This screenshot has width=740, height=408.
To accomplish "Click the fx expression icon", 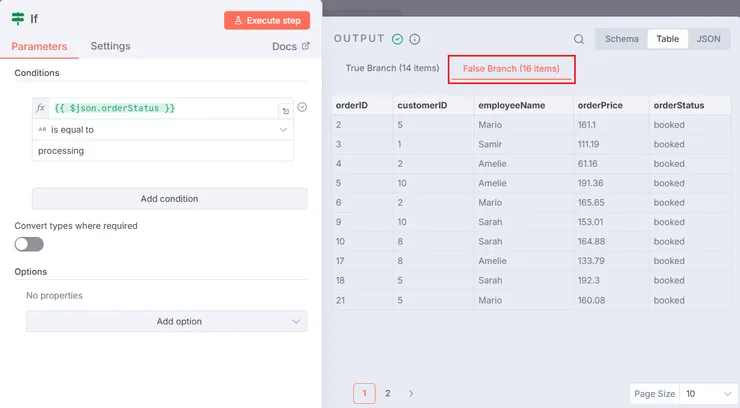I will [x=41, y=108].
